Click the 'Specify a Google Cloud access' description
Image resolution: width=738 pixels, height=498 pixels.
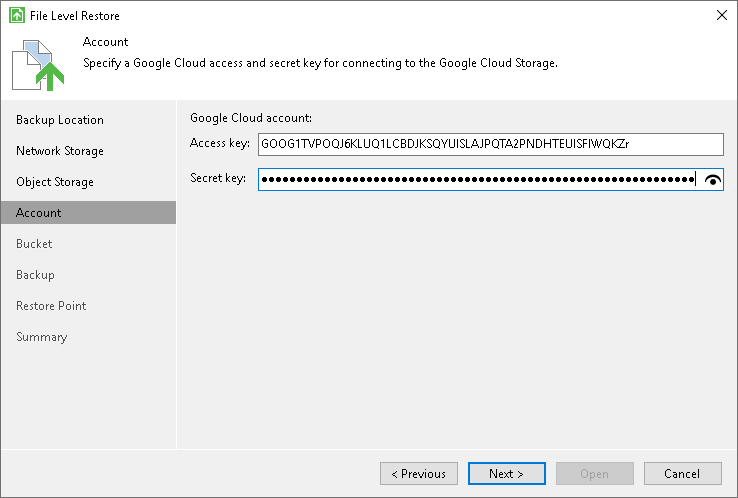(320, 63)
